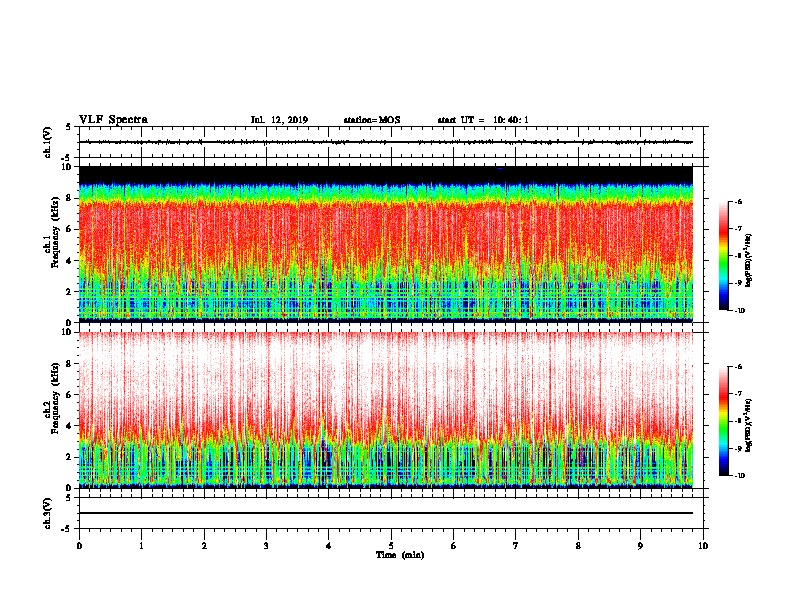Click the "6" frequency tick of ch.1 panel
Image resolution: width=792 pixels, height=612 pixels.
[69, 229]
